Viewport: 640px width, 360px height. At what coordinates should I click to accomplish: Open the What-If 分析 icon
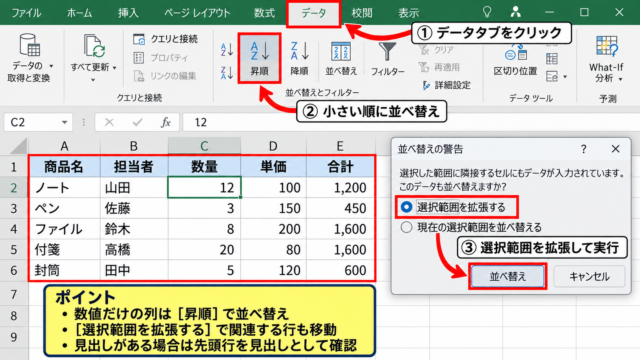pos(607,46)
